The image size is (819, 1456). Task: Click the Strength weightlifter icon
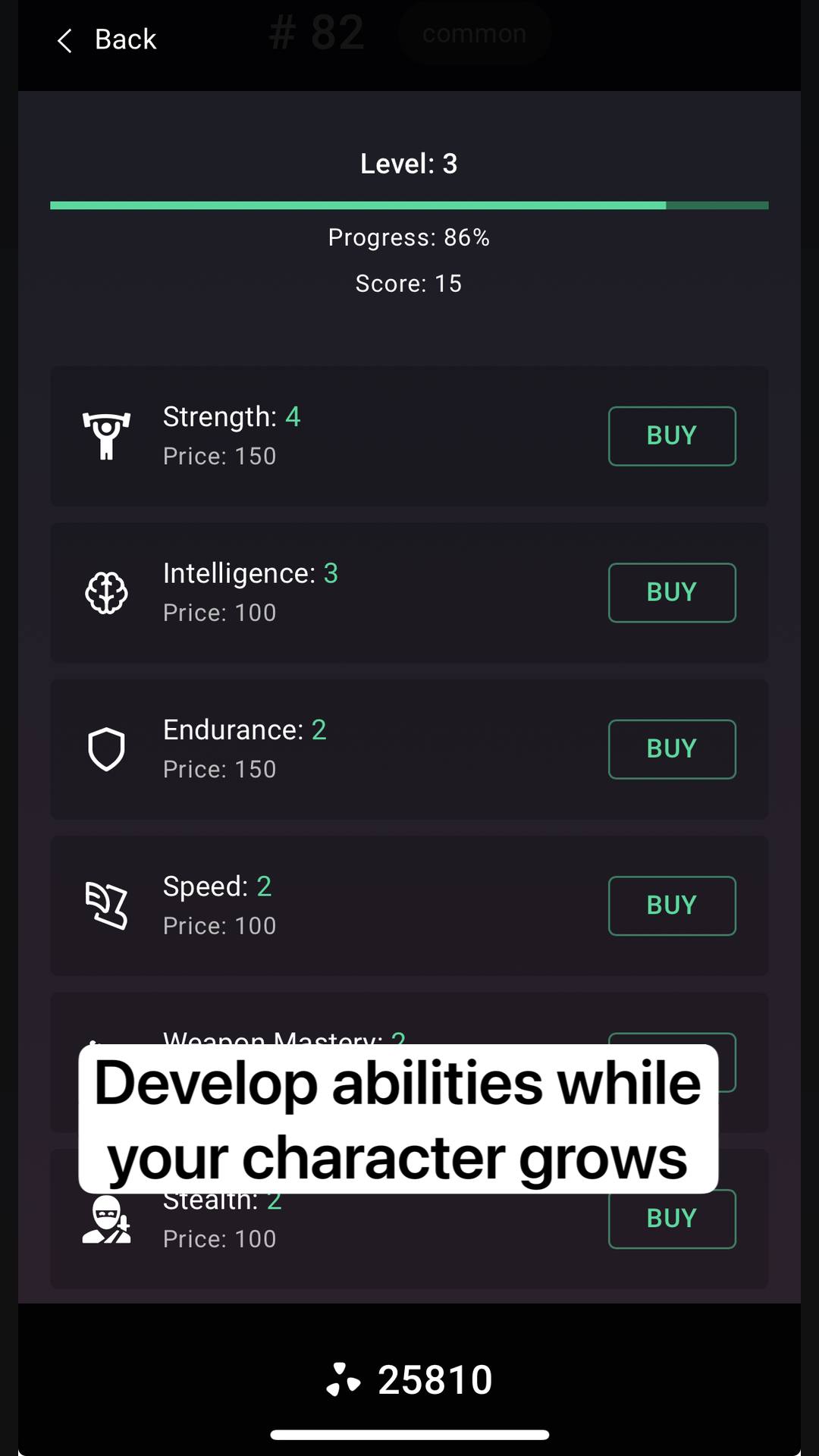(106, 436)
